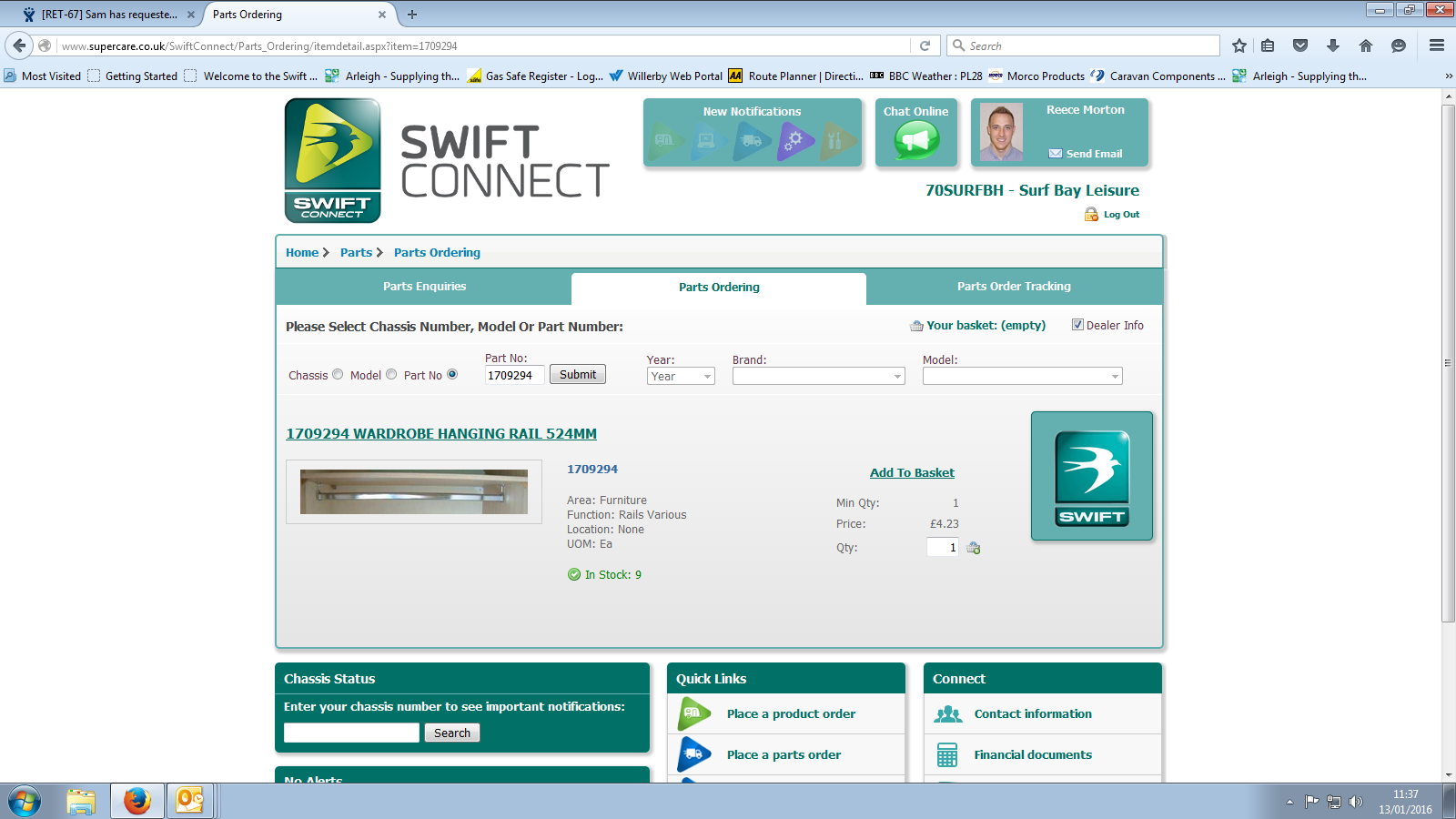The height and width of the screenshot is (819, 1456).
Task: Switch to the Parts Order Tracking tab
Action: pyautogui.click(x=1014, y=287)
